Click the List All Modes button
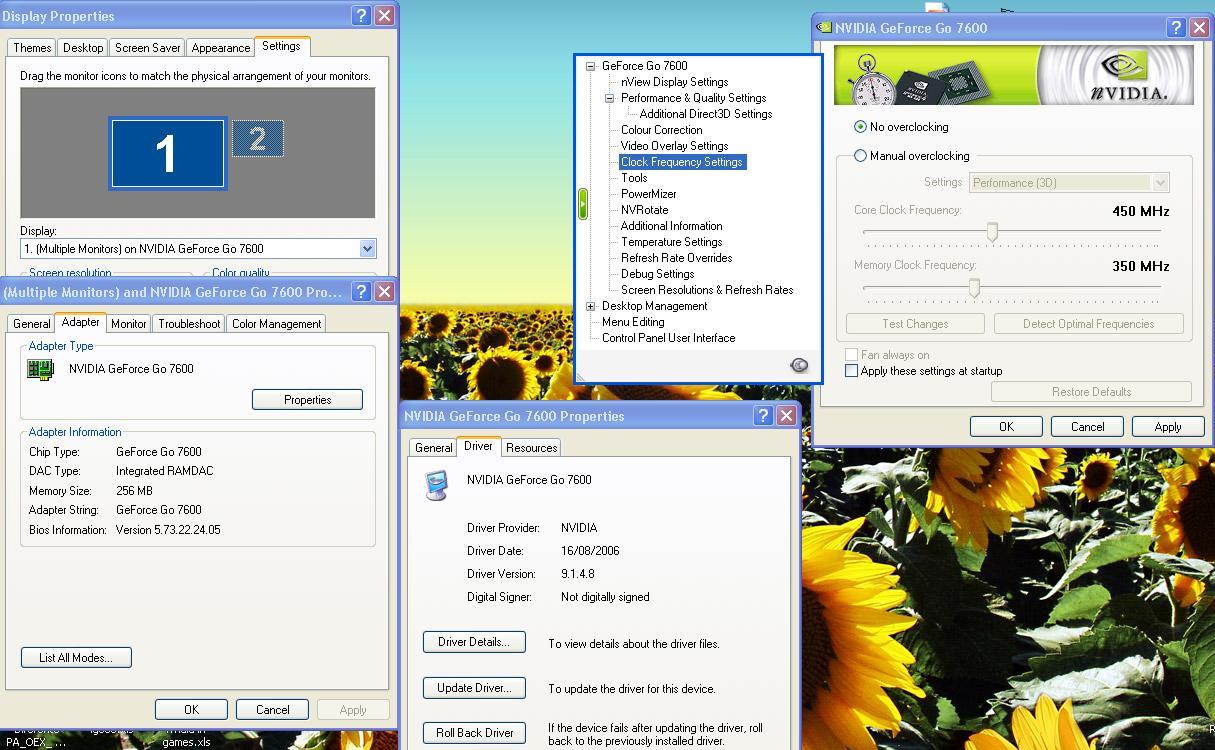The width and height of the screenshot is (1215, 750). pyautogui.click(x=76, y=658)
